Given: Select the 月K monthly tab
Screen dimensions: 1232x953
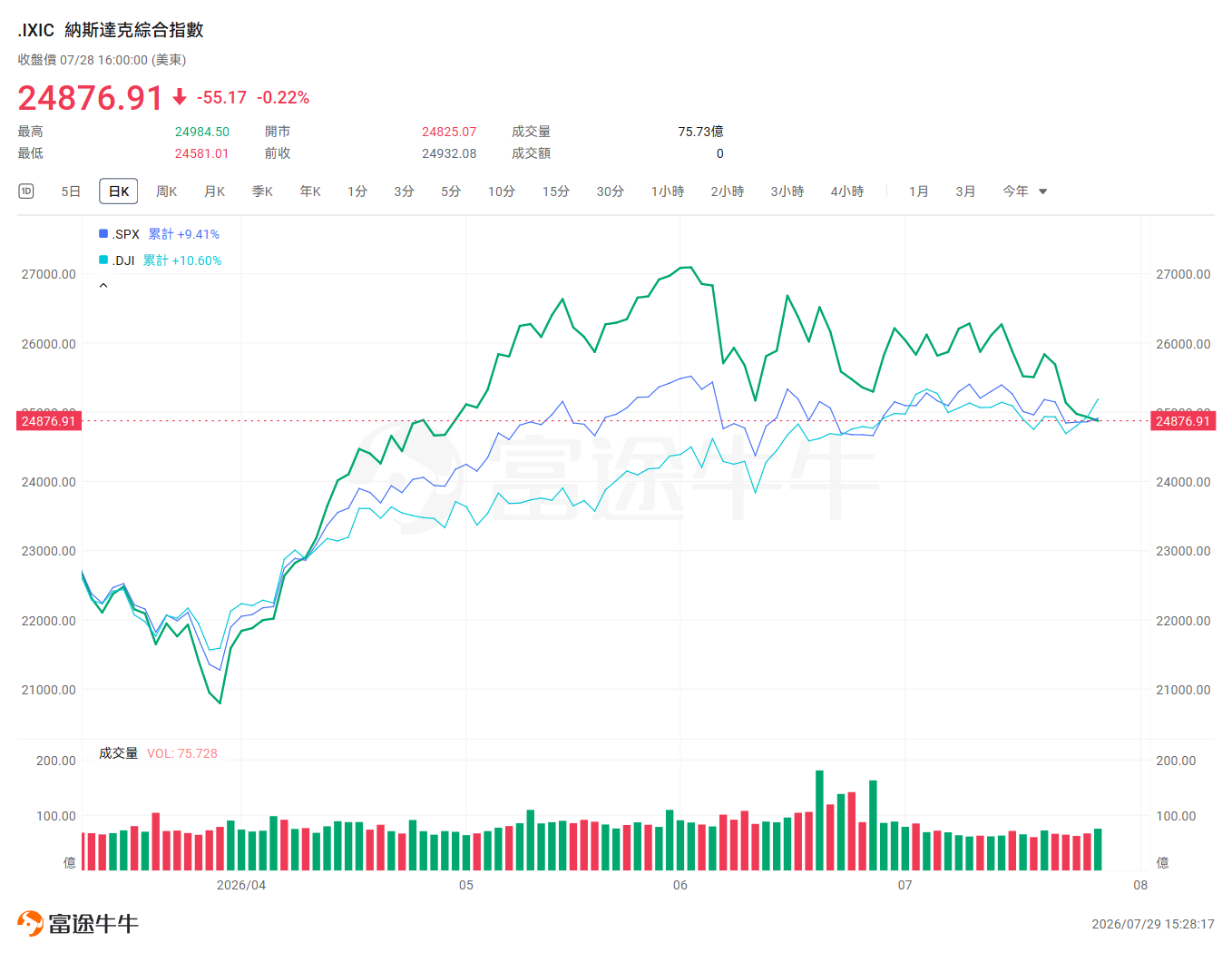Looking at the screenshot, I should (215, 192).
